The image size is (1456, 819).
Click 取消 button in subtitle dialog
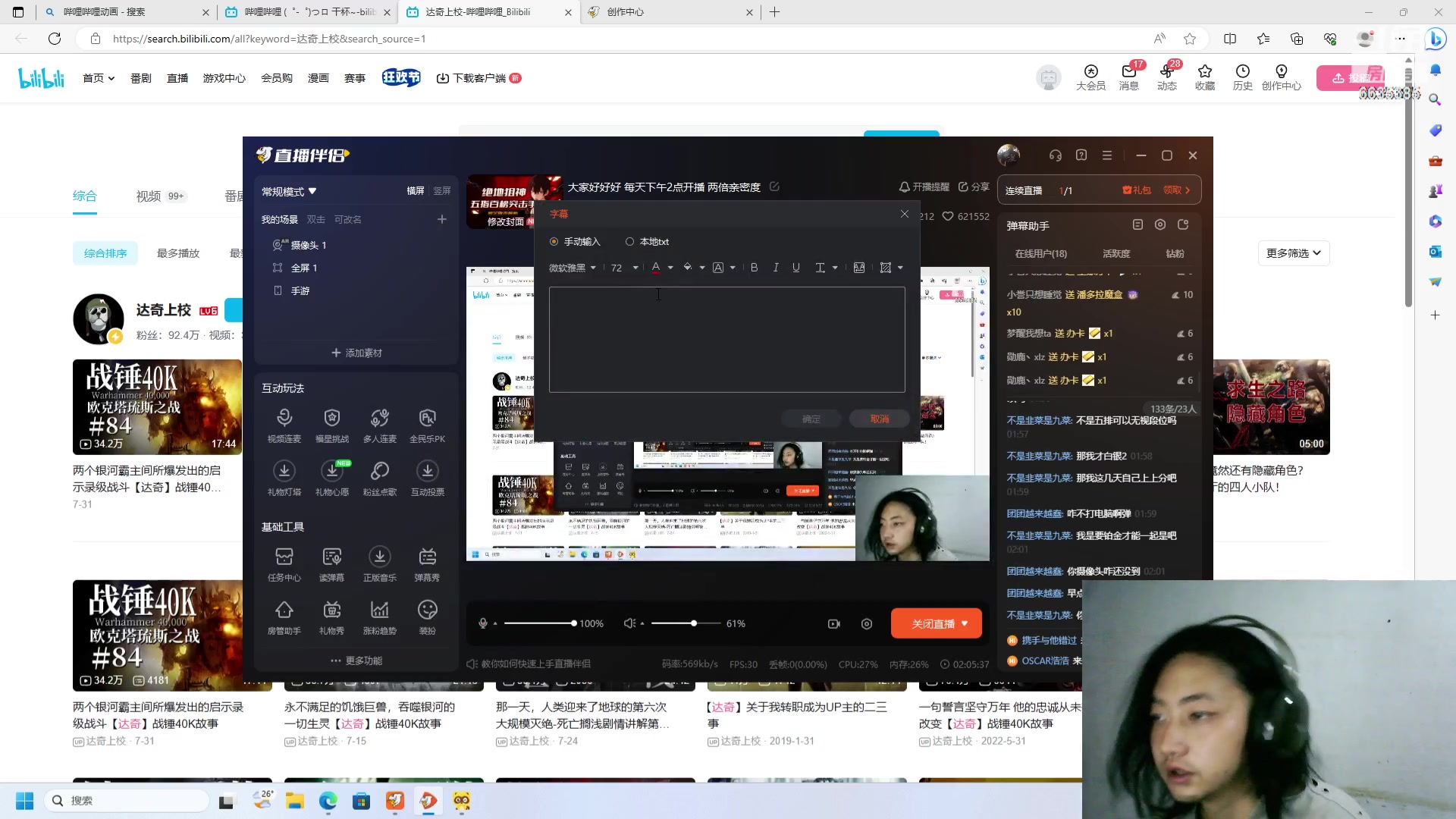pos(880,419)
